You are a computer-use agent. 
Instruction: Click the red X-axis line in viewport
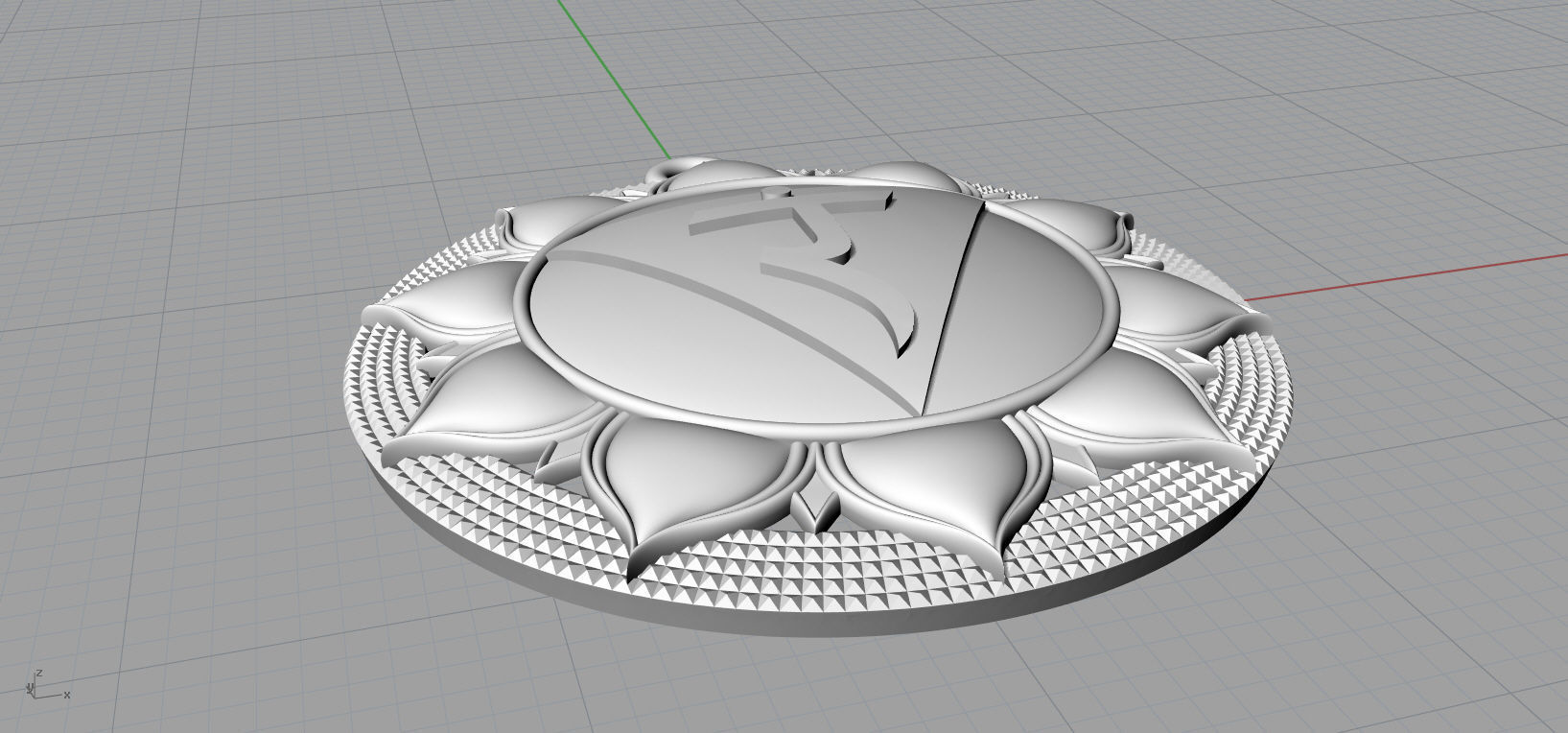point(1405,275)
